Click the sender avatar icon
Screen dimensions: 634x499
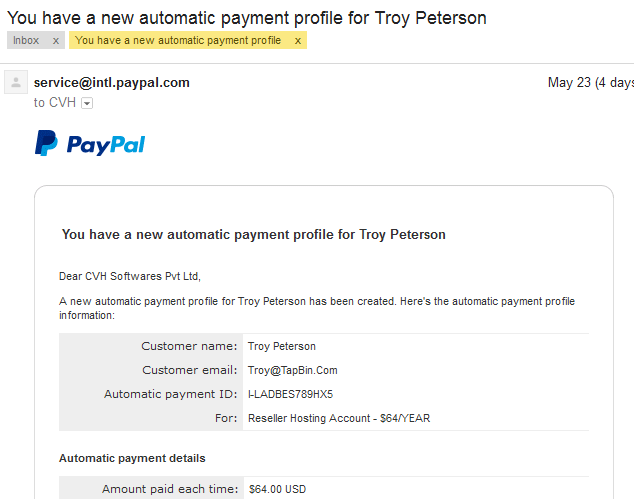coord(16,82)
